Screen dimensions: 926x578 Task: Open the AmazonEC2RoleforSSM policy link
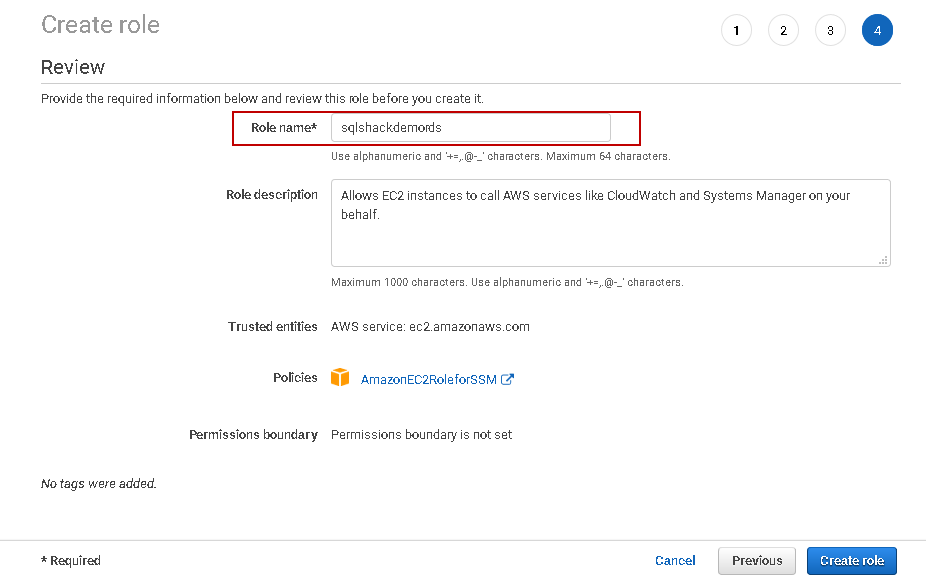[x=429, y=380]
